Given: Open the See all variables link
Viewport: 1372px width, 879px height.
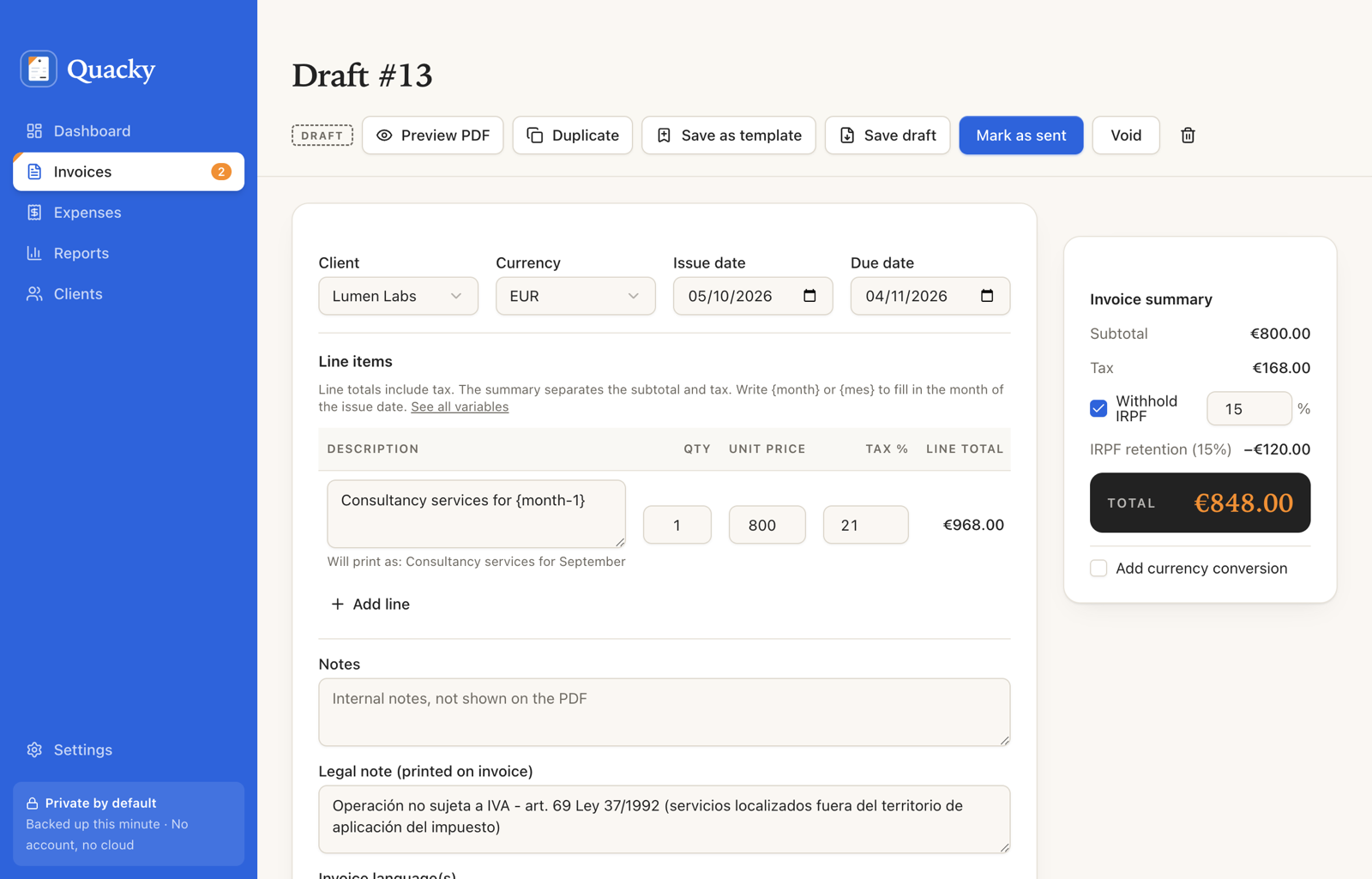Looking at the screenshot, I should pos(460,406).
